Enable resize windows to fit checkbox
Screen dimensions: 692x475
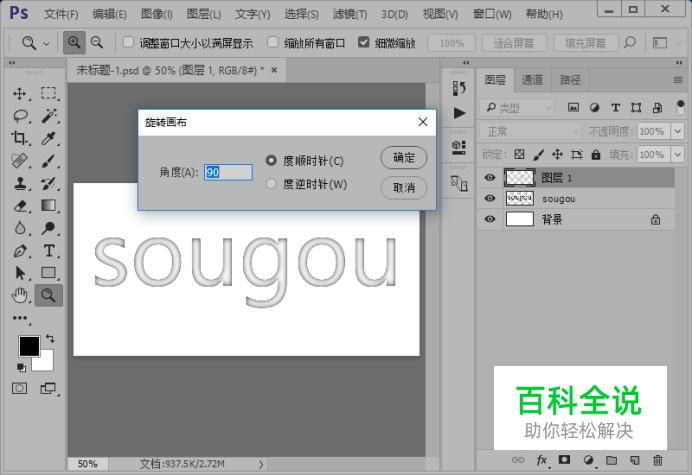128,42
